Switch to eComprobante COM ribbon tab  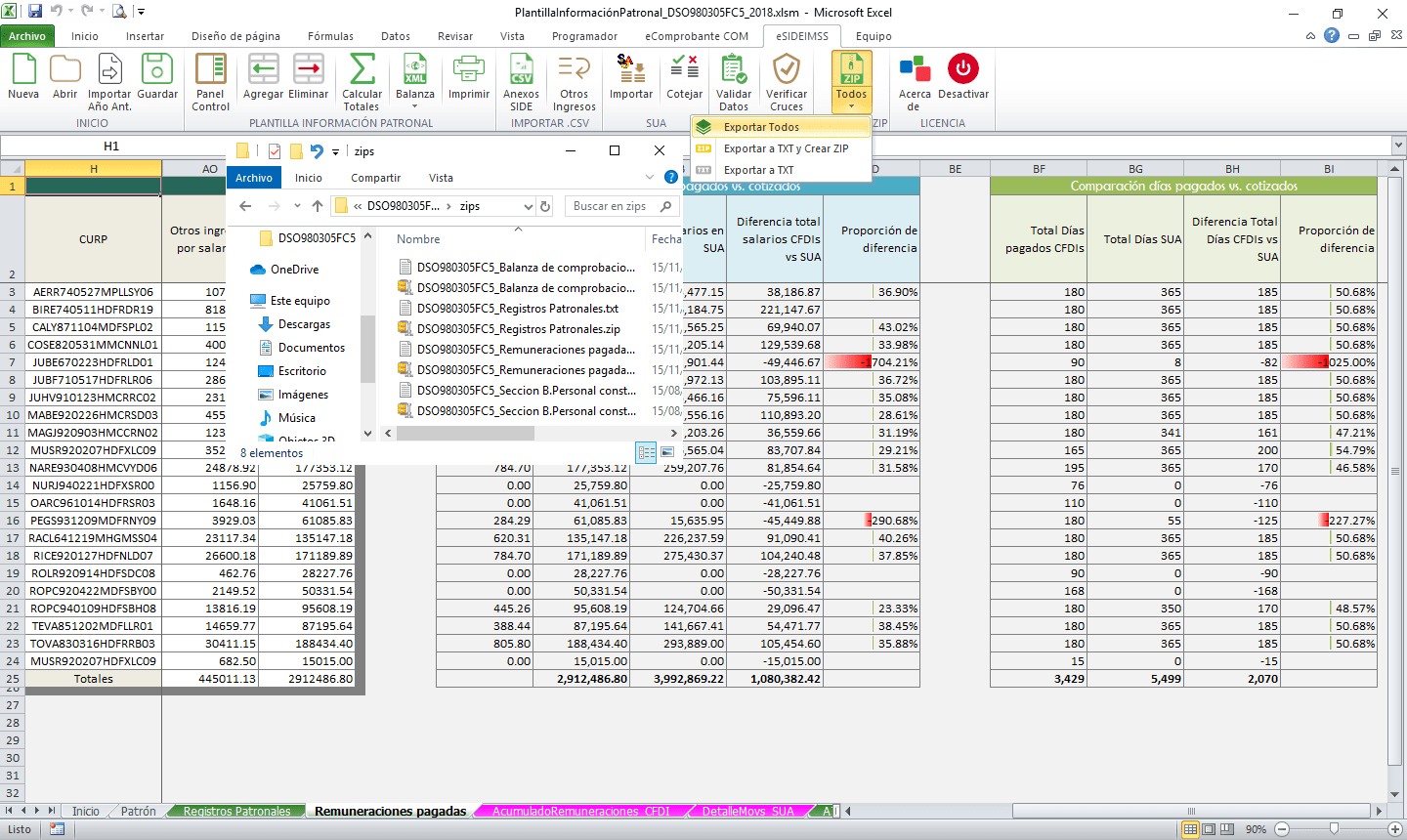tap(697, 36)
